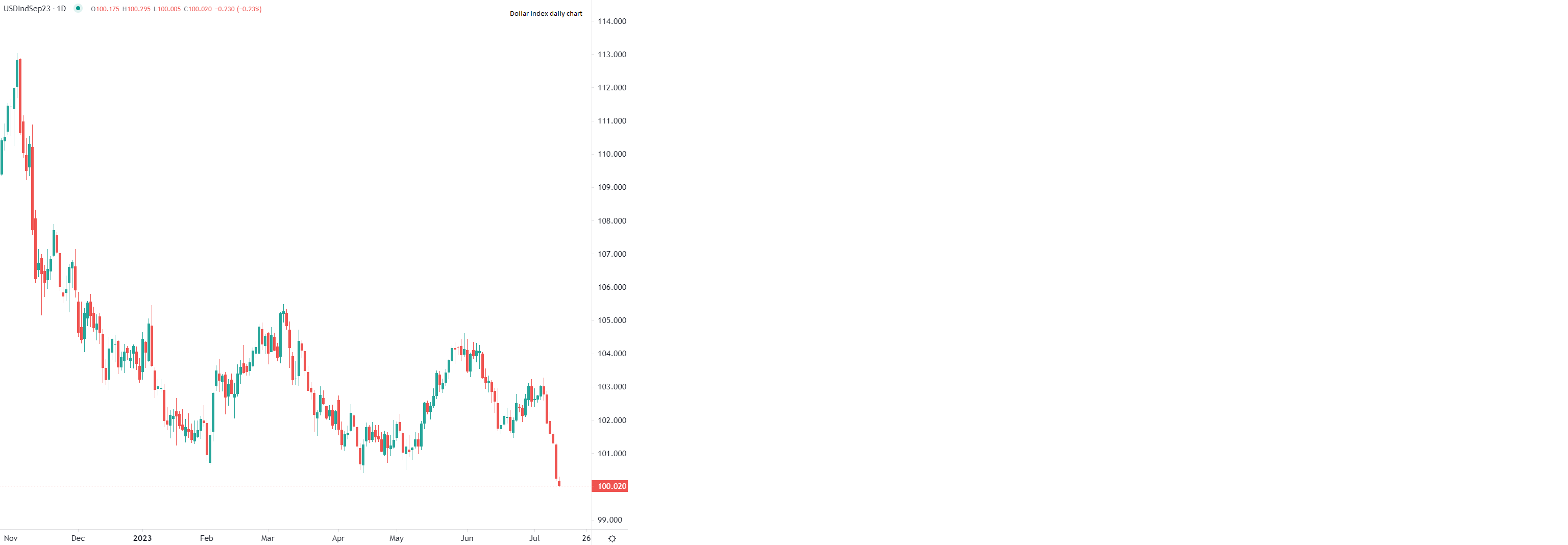Click the USDIndSep23 symbol title

pyautogui.click(x=27, y=9)
